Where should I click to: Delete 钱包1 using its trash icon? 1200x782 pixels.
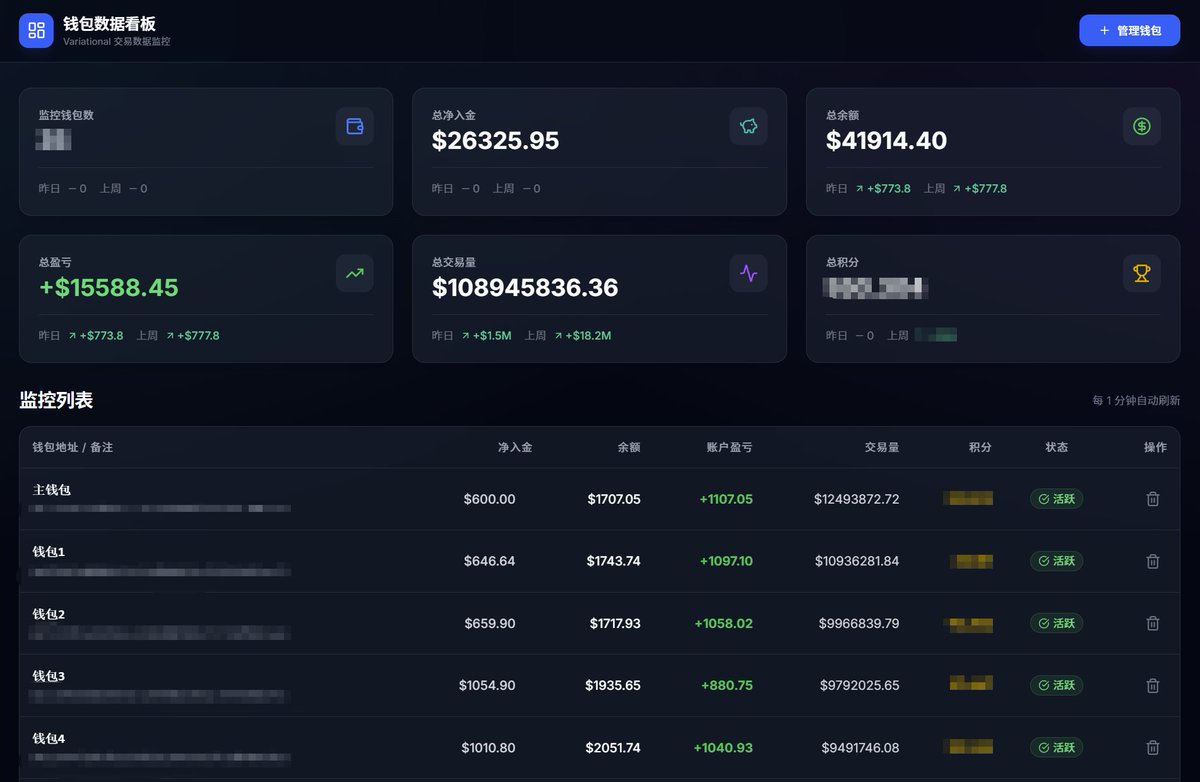tap(1152, 561)
